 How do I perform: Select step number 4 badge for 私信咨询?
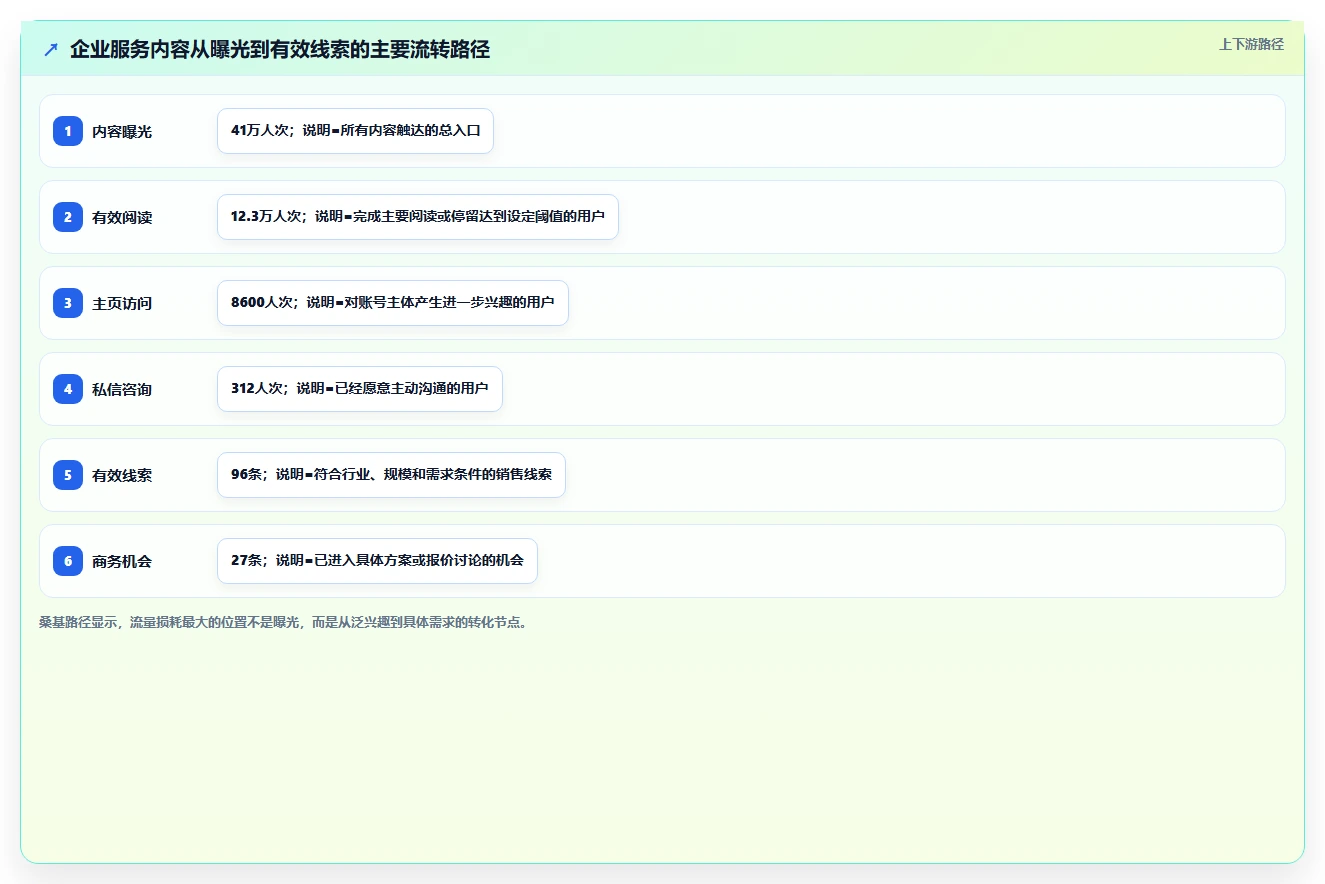point(68,389)
